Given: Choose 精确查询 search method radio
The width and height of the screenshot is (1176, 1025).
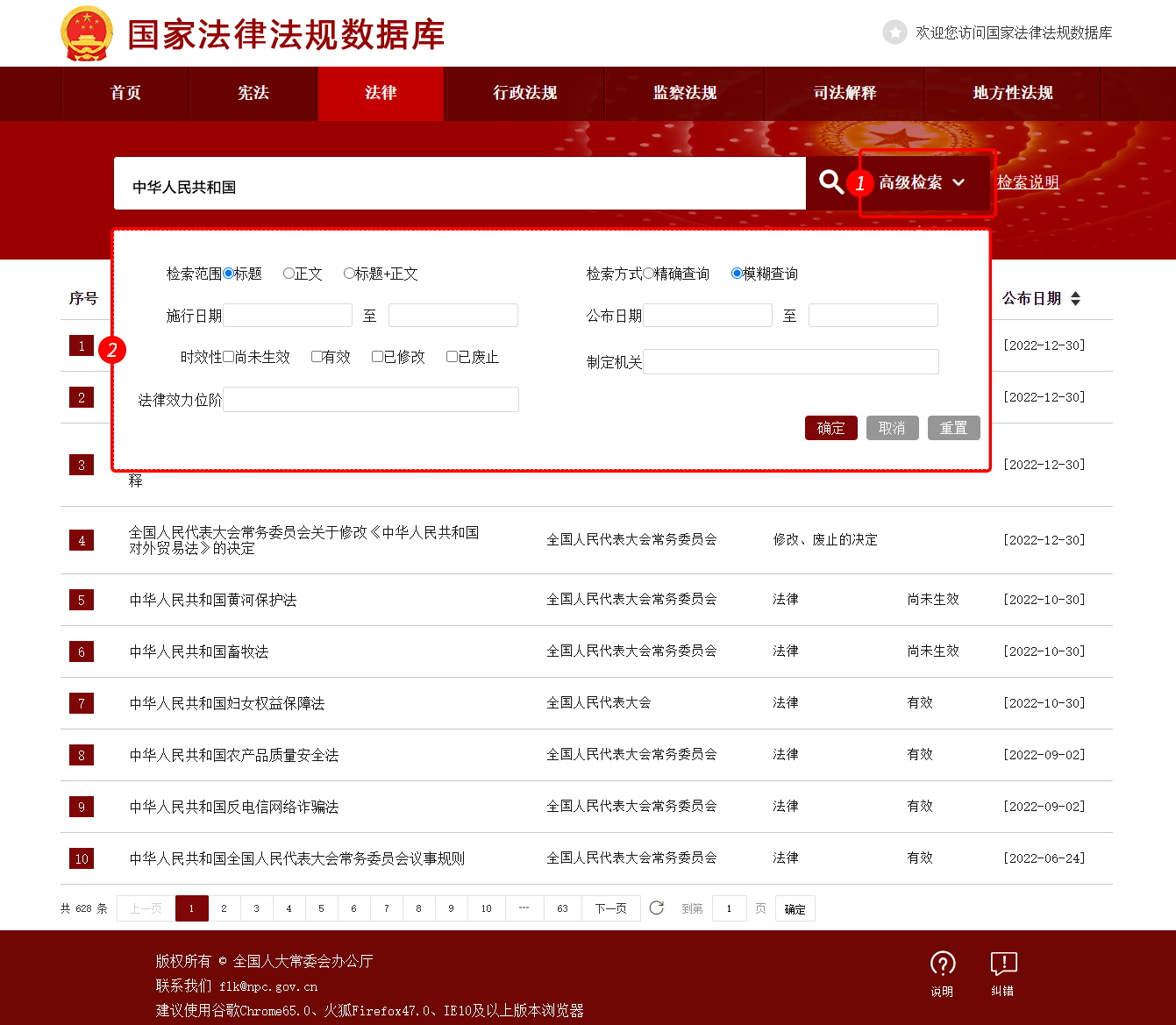Looking at the screenshot, I should 648,274.
